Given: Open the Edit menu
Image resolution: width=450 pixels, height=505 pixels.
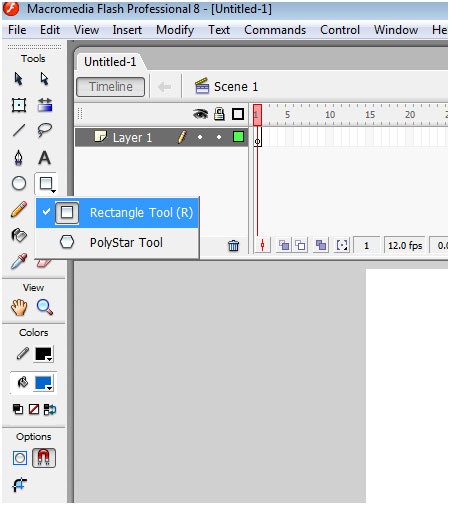Looking at the screenshot, I should point(50,30).
